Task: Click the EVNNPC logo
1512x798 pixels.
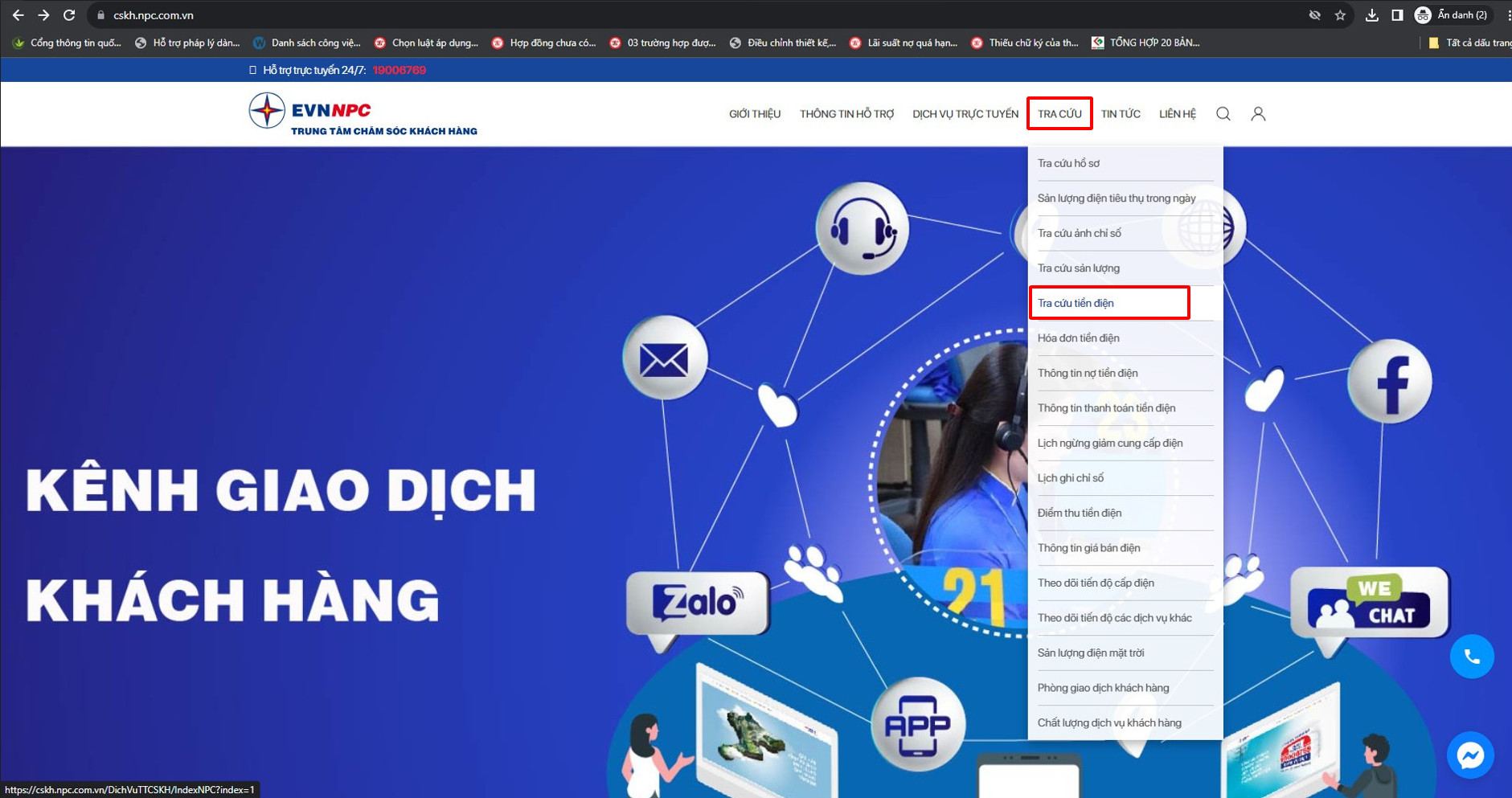Action: [x=363, y=114]
